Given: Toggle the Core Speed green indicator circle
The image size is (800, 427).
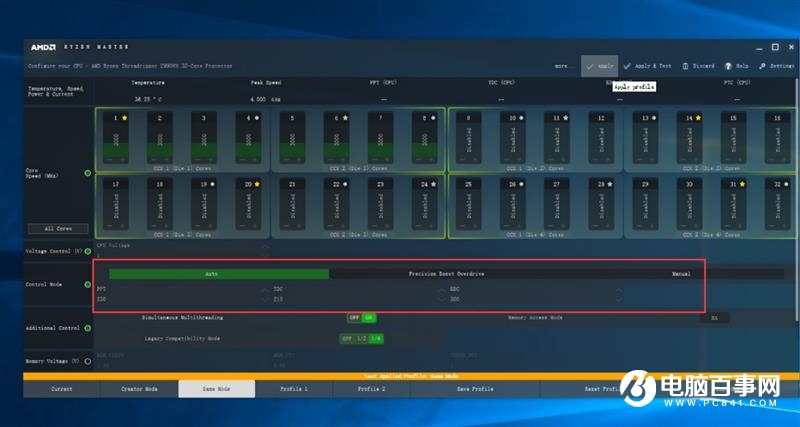Looking at the screenshot, I should click(88, 173).
